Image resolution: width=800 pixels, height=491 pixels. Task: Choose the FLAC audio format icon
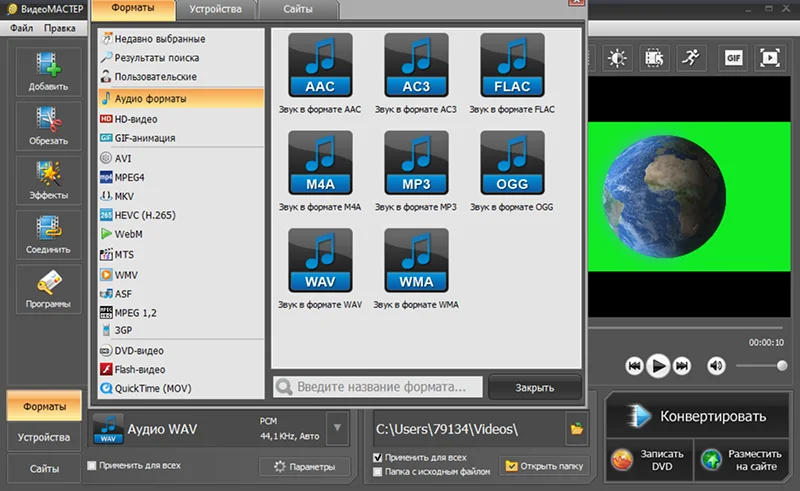[512, 65]
